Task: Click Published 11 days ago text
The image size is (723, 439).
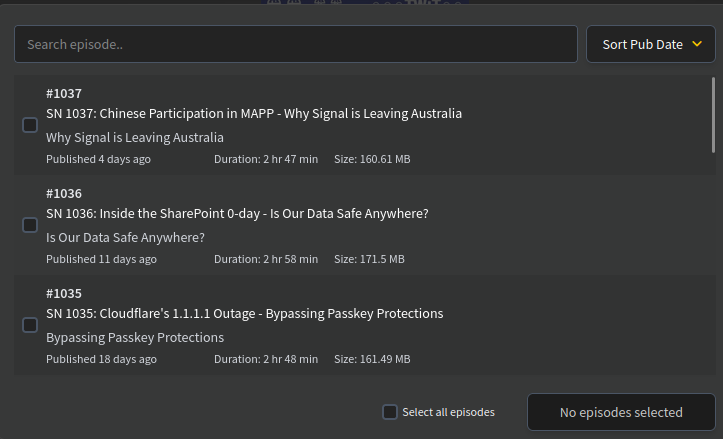Action: click(101, 259)
